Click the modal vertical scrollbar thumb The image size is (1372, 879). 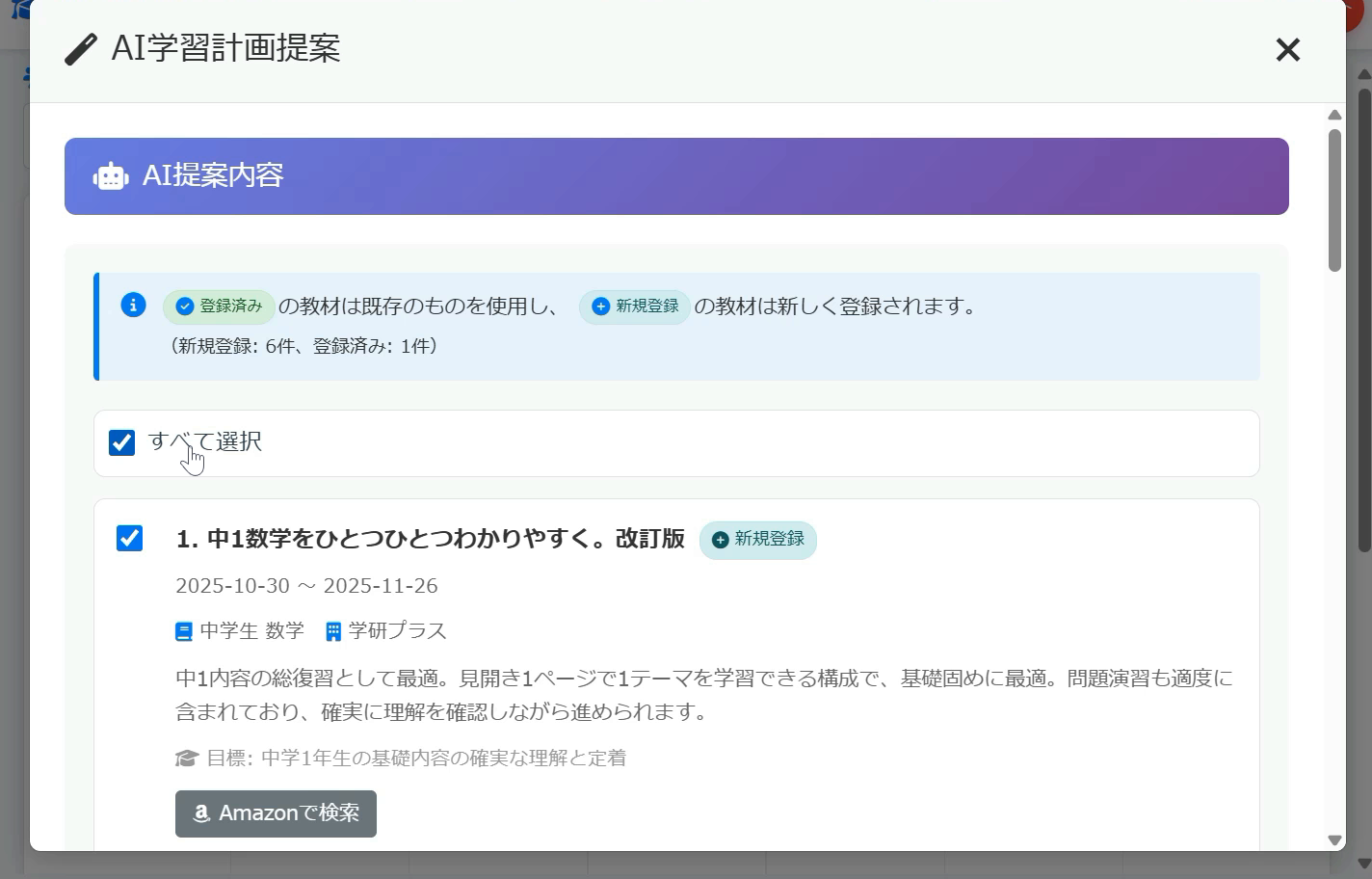coord(1334,200)
